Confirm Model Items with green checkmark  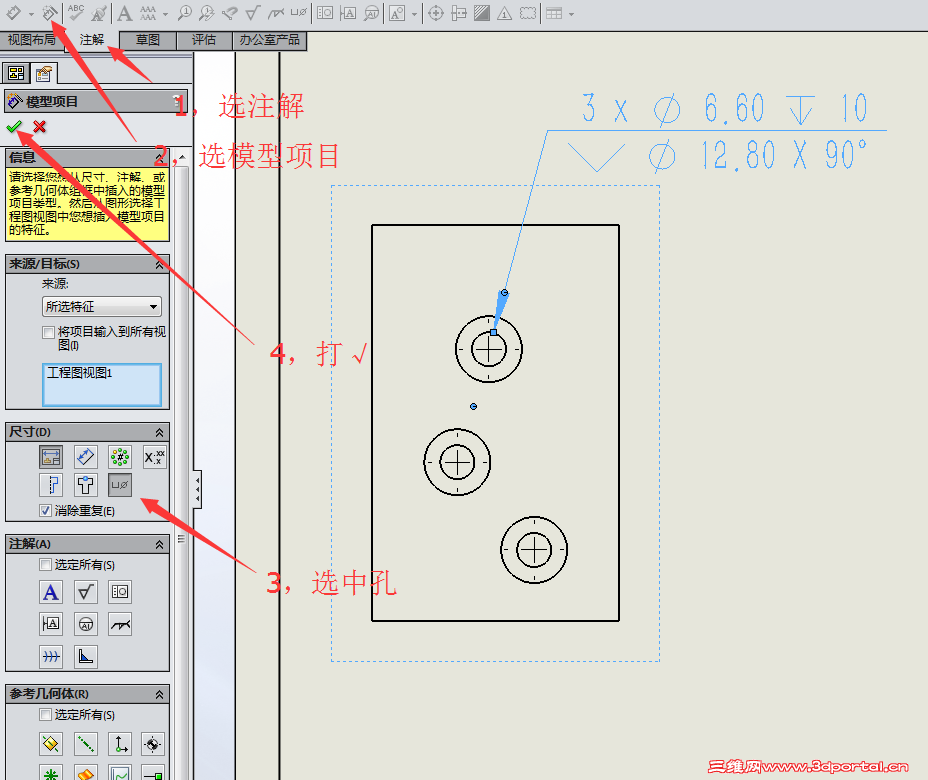click(14, 126)
